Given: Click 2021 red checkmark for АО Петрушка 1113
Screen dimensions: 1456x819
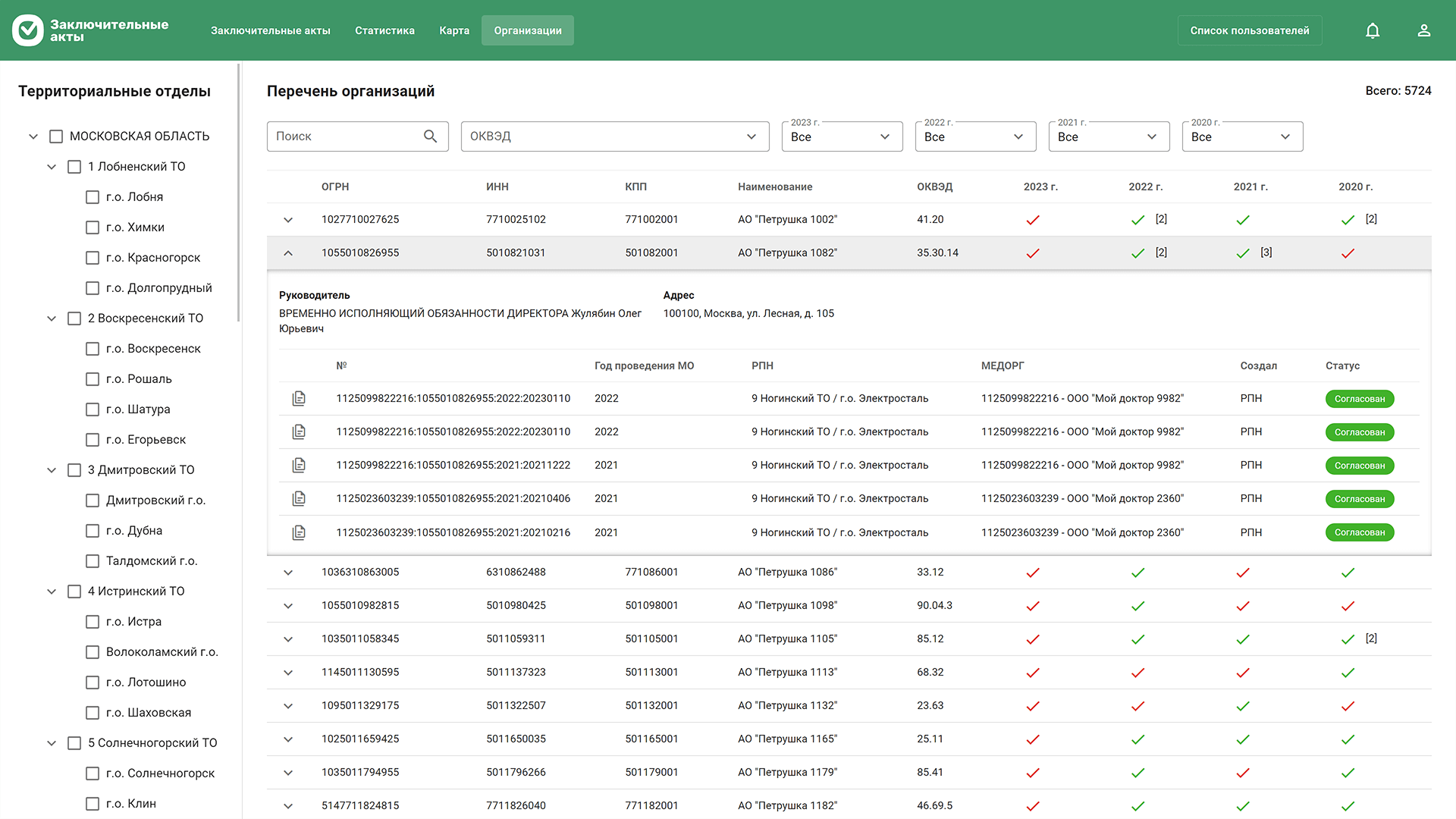Looking at the screenshot, I should 1243,673.
